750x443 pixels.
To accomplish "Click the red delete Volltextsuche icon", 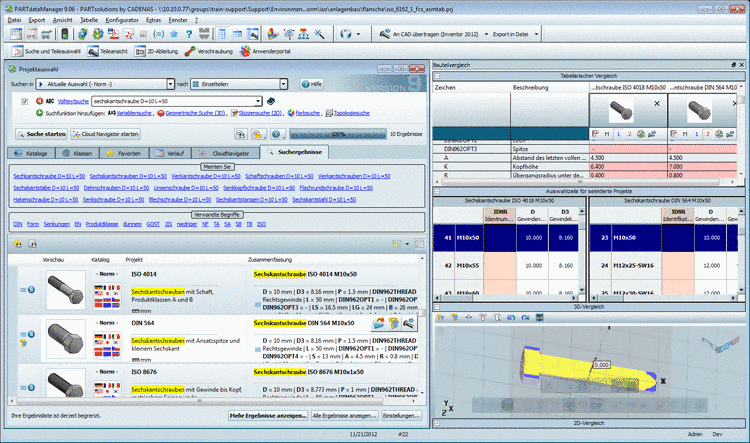I will 39,101.
